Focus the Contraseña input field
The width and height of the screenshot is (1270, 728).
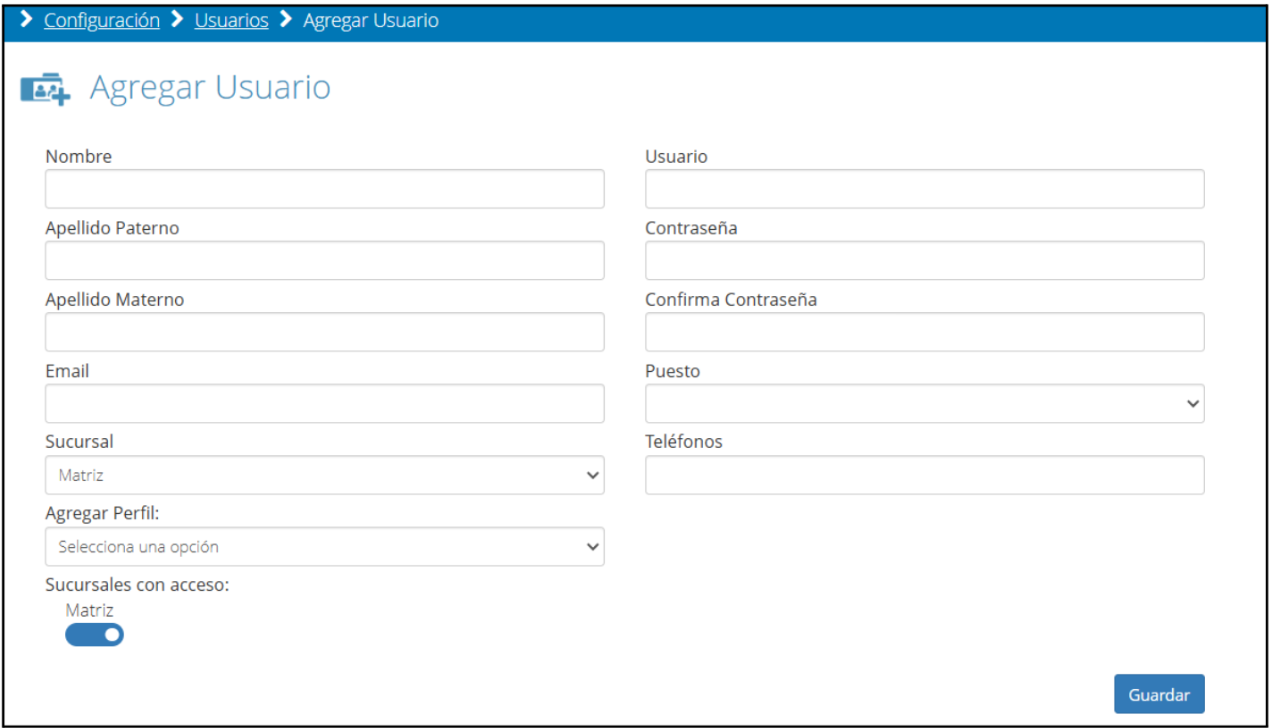[x=925, y=260]
